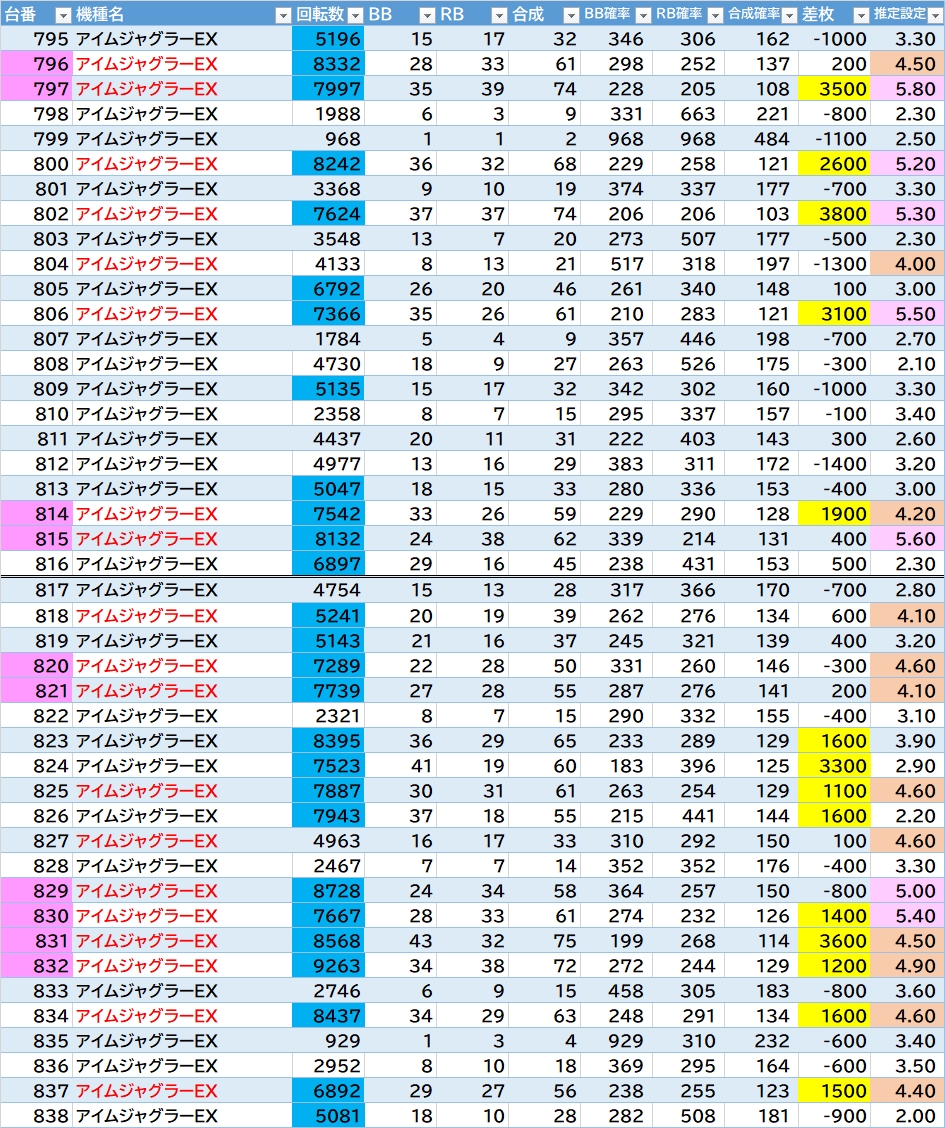The image size is (945, 1128).
Task: Click rotation count cell 8728
Action: click(328, 891)
